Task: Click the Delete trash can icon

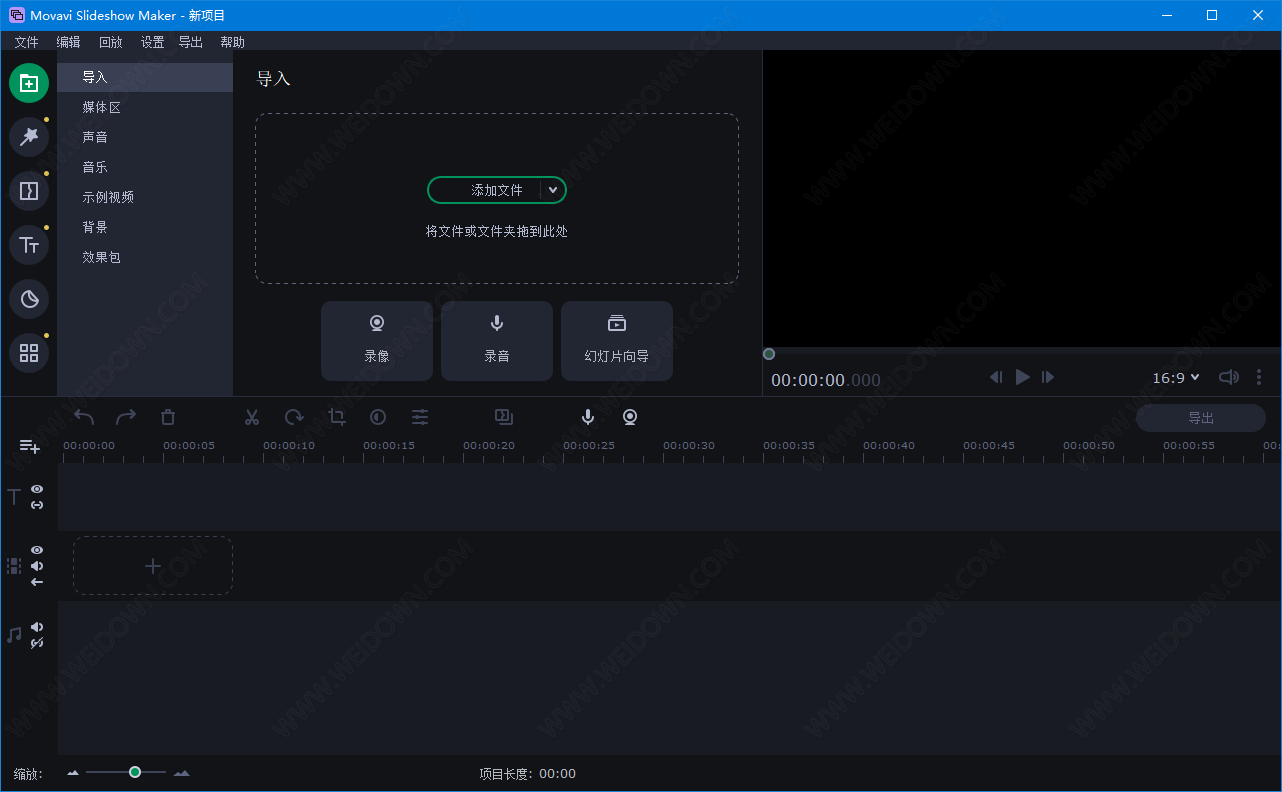Action: (168, 417)
